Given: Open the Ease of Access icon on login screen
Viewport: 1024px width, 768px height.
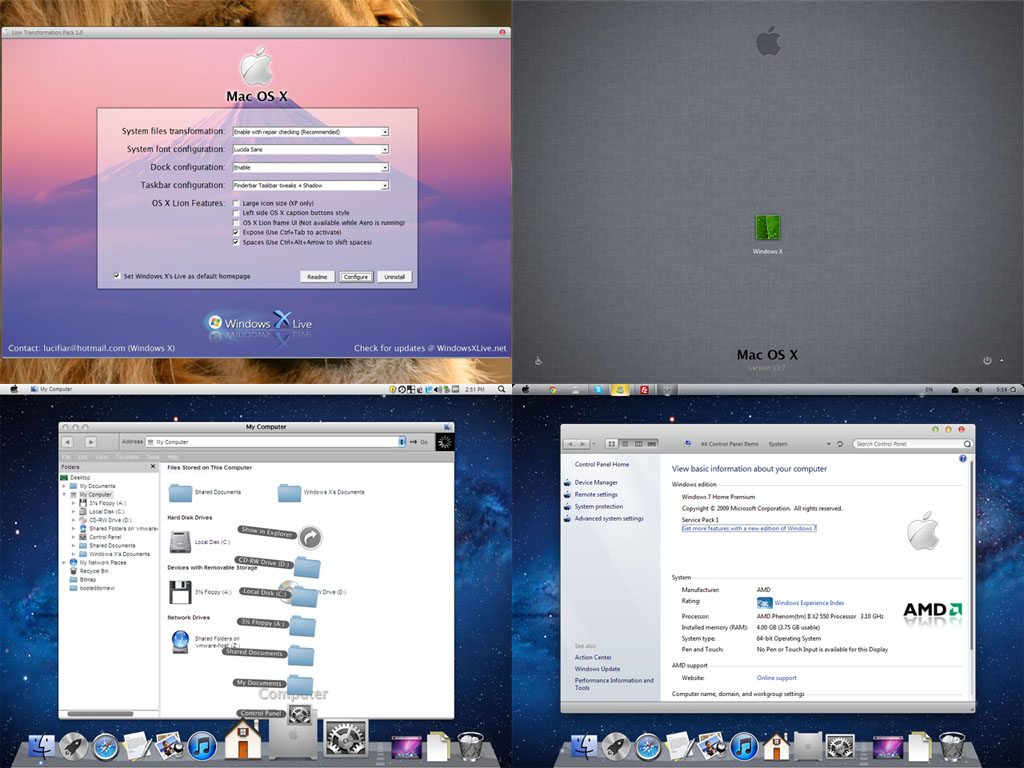Looking at the screenshot, I should click(539, 361).
